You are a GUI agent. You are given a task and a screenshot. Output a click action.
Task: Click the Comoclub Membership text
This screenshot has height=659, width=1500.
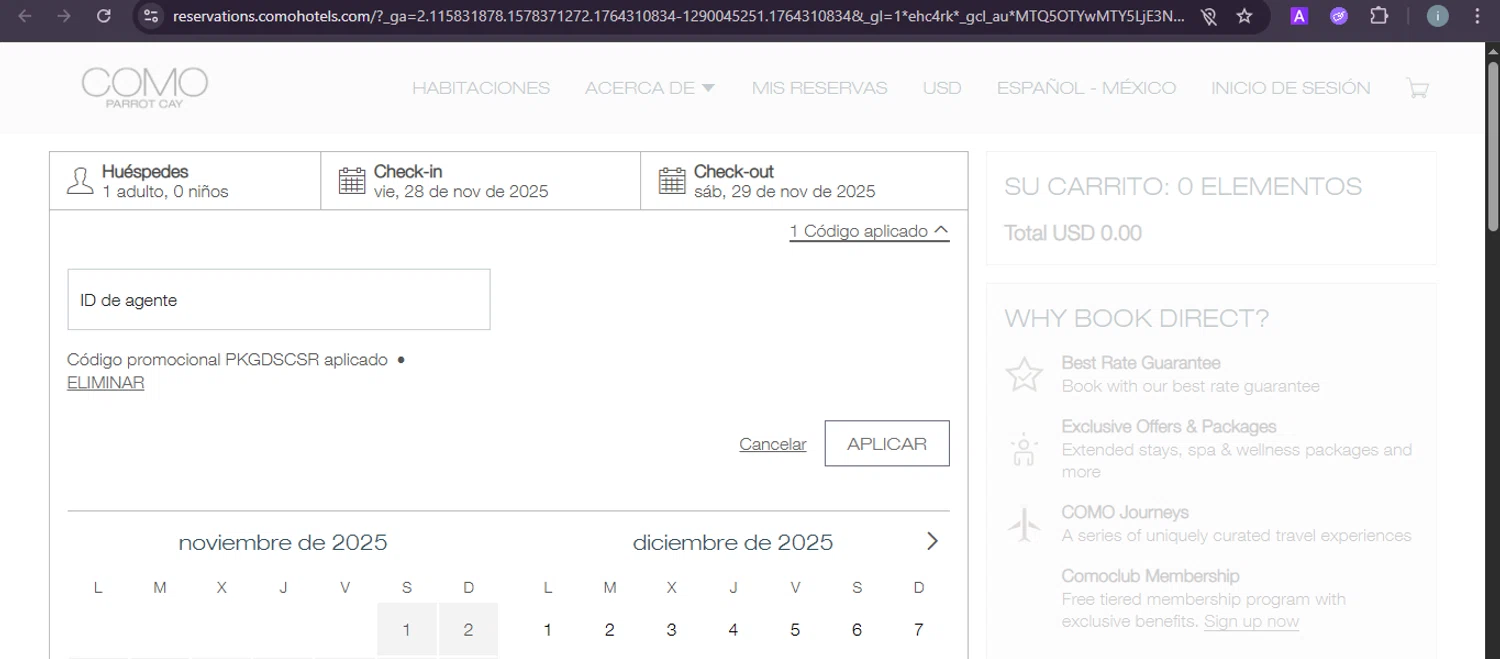click(x=1150, y=576)
